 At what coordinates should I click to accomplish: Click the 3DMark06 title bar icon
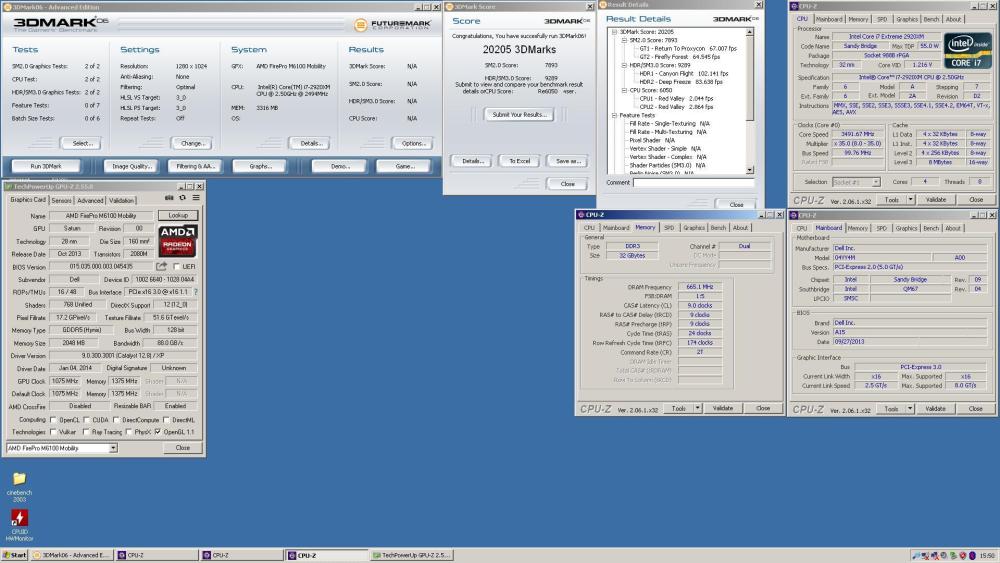pos(7,7)
